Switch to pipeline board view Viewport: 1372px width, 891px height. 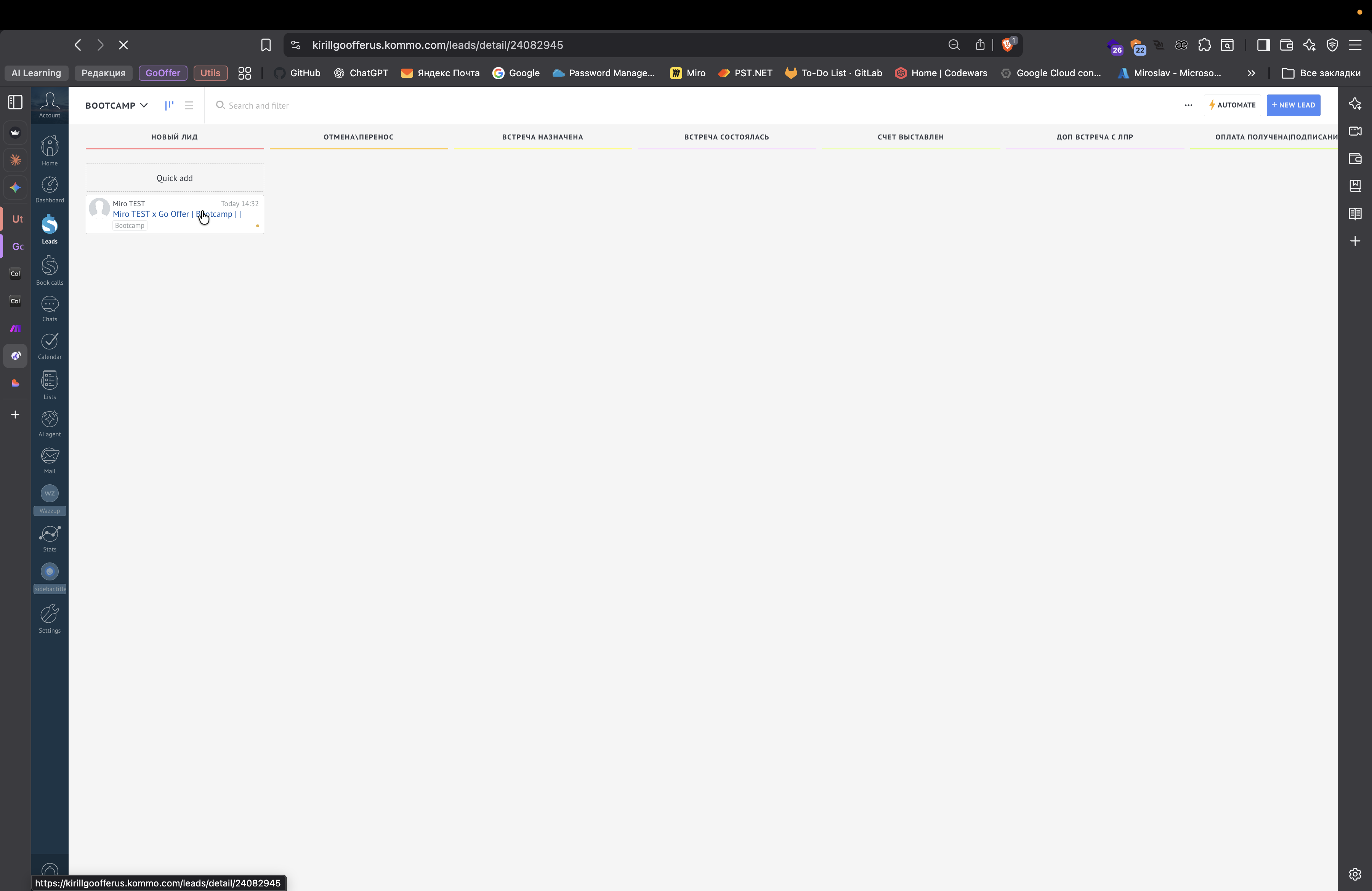(x=169, y=106)
